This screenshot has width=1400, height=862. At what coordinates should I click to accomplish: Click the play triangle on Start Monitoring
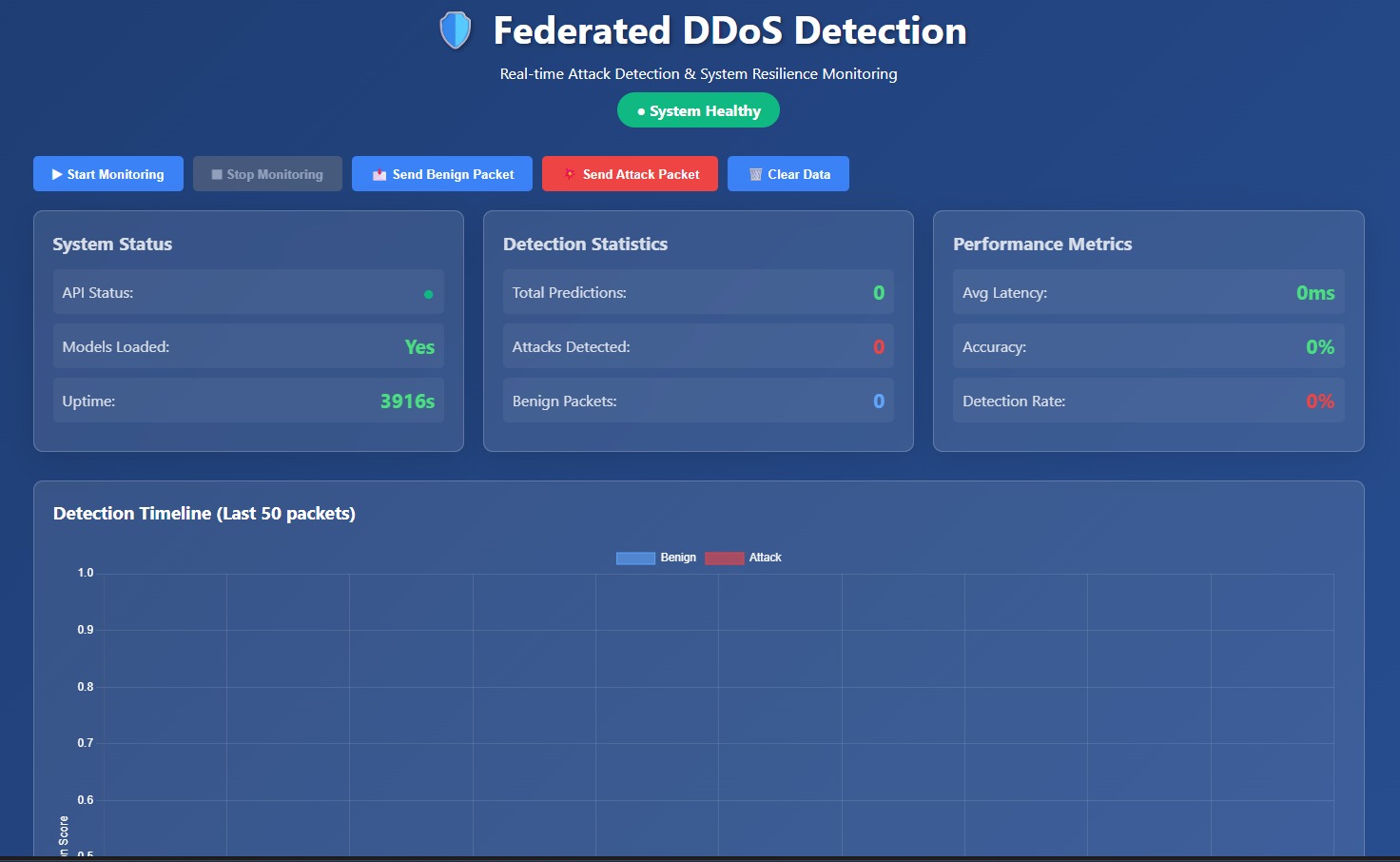click(x=57, y=175)
